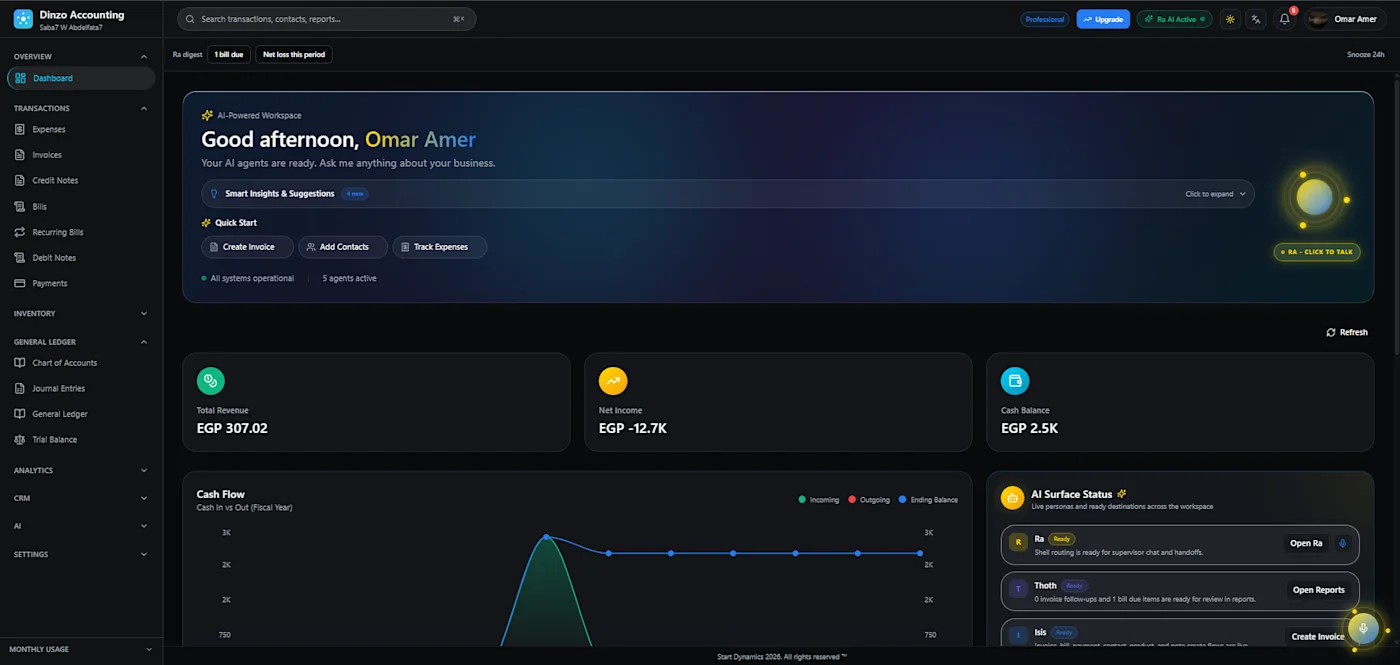Click the Bills sidebar icon
The height and width of the screenshot is (665, 1400).
coord(20,207)
